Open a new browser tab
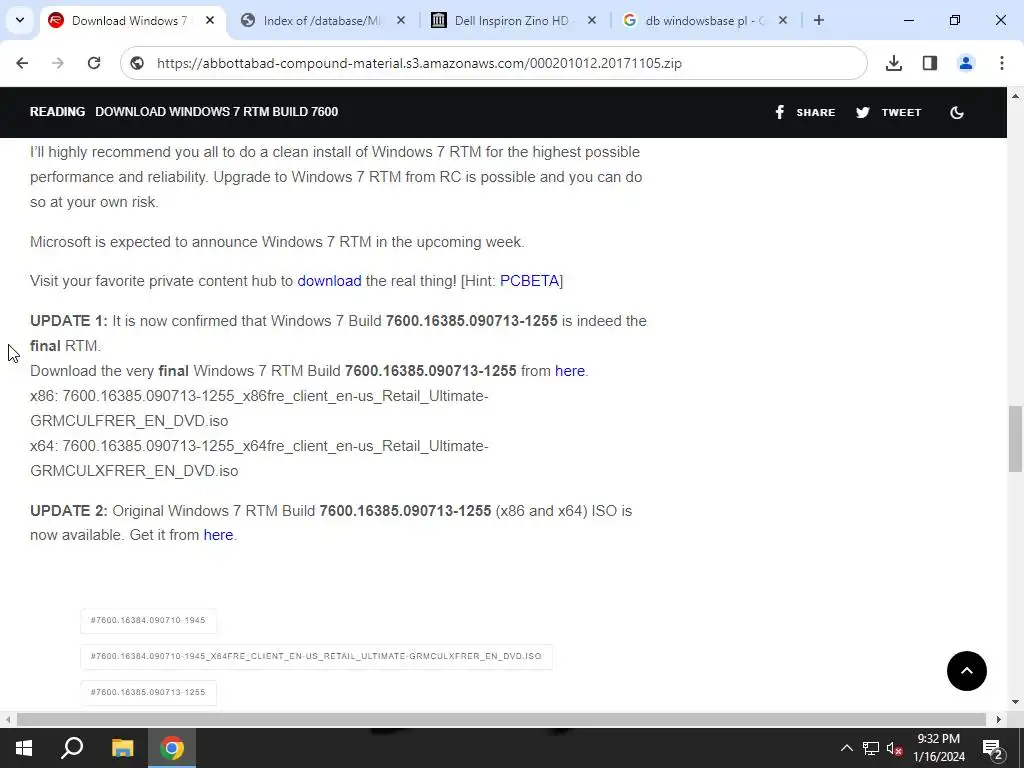 (x=818, y=20)
